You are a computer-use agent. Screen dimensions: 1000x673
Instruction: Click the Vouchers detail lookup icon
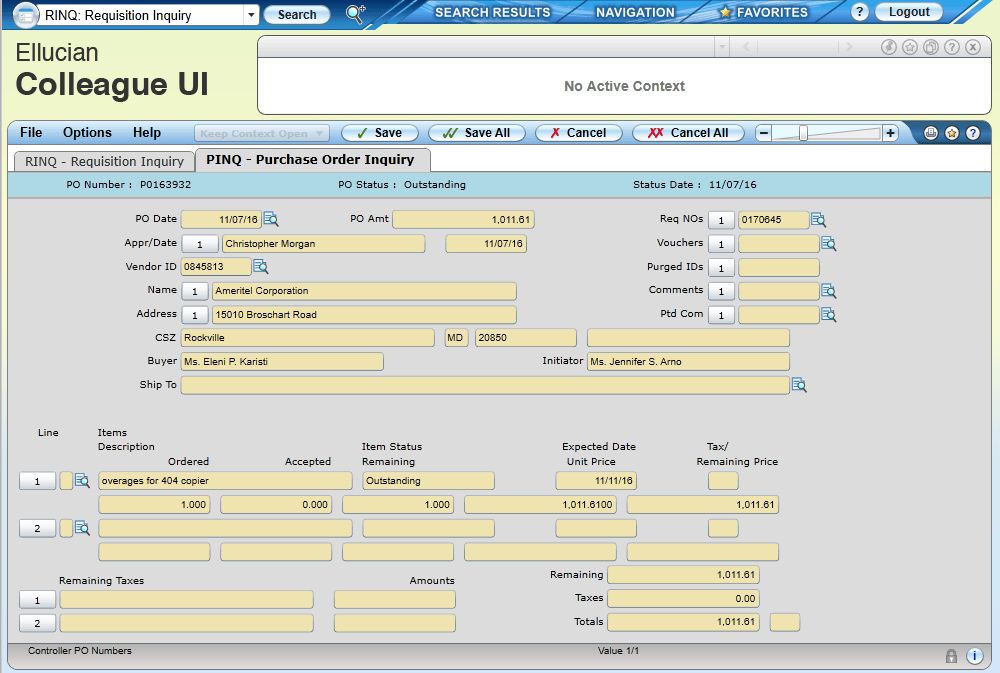click(x=828, y=243)
